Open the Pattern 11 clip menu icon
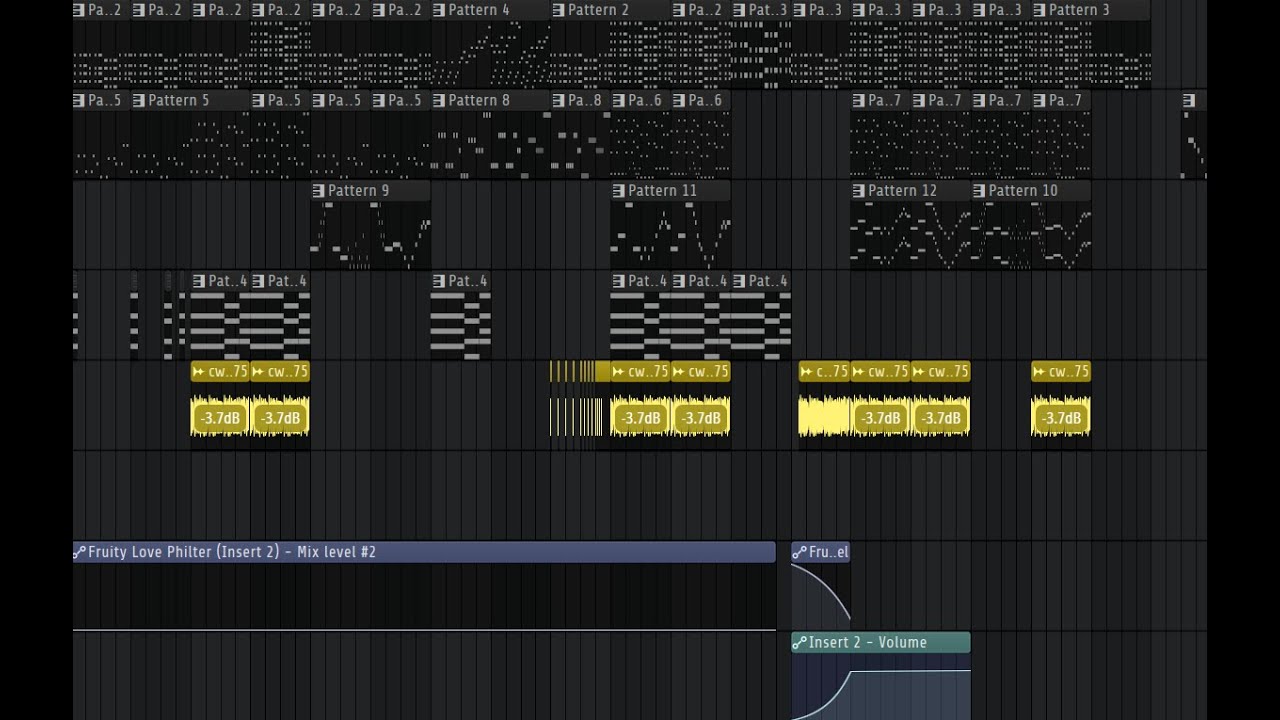 coord(618,191)
